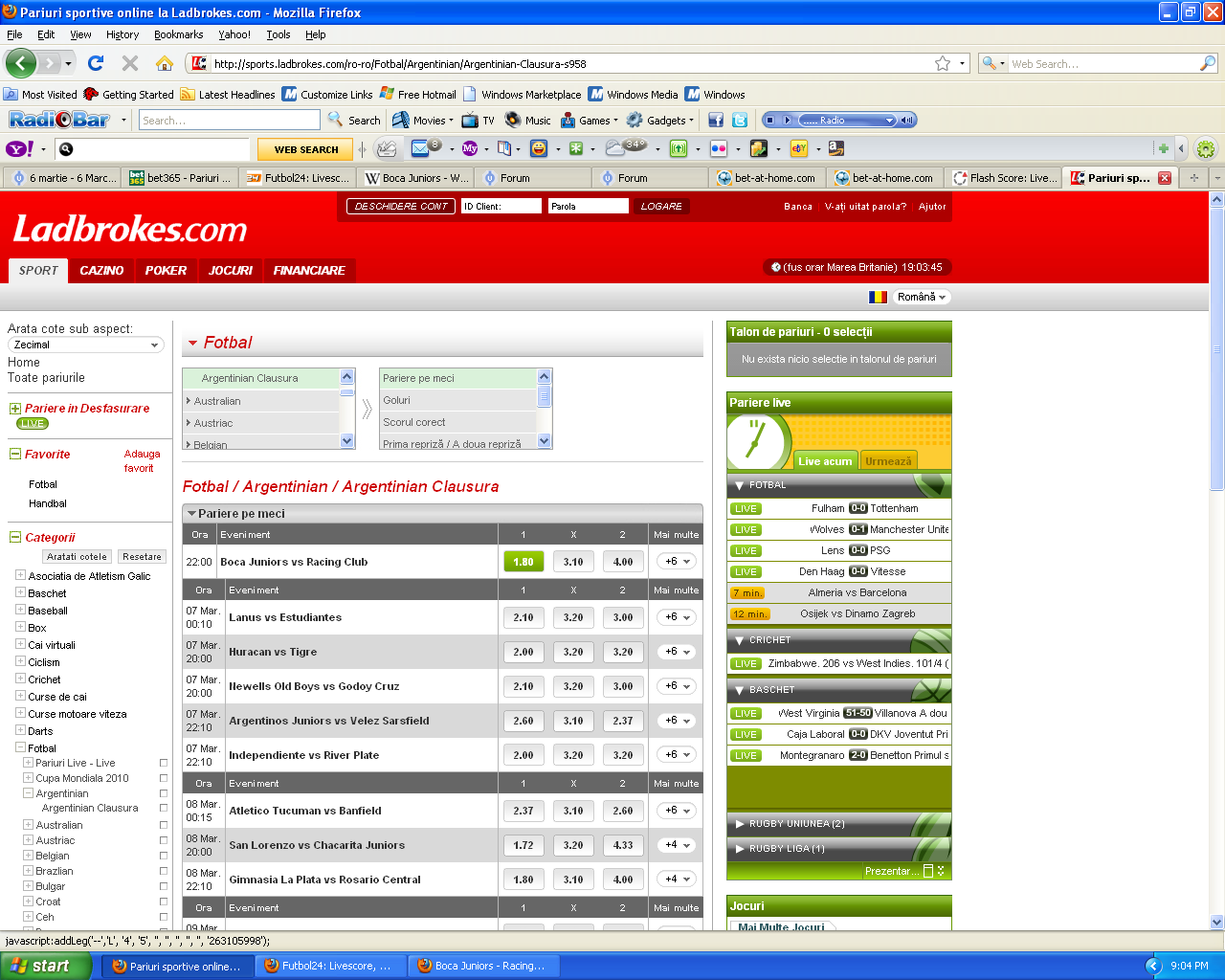Screen dimensions: 1225x980
Task: Click the Resetare button
Action: tap(142, 557)
